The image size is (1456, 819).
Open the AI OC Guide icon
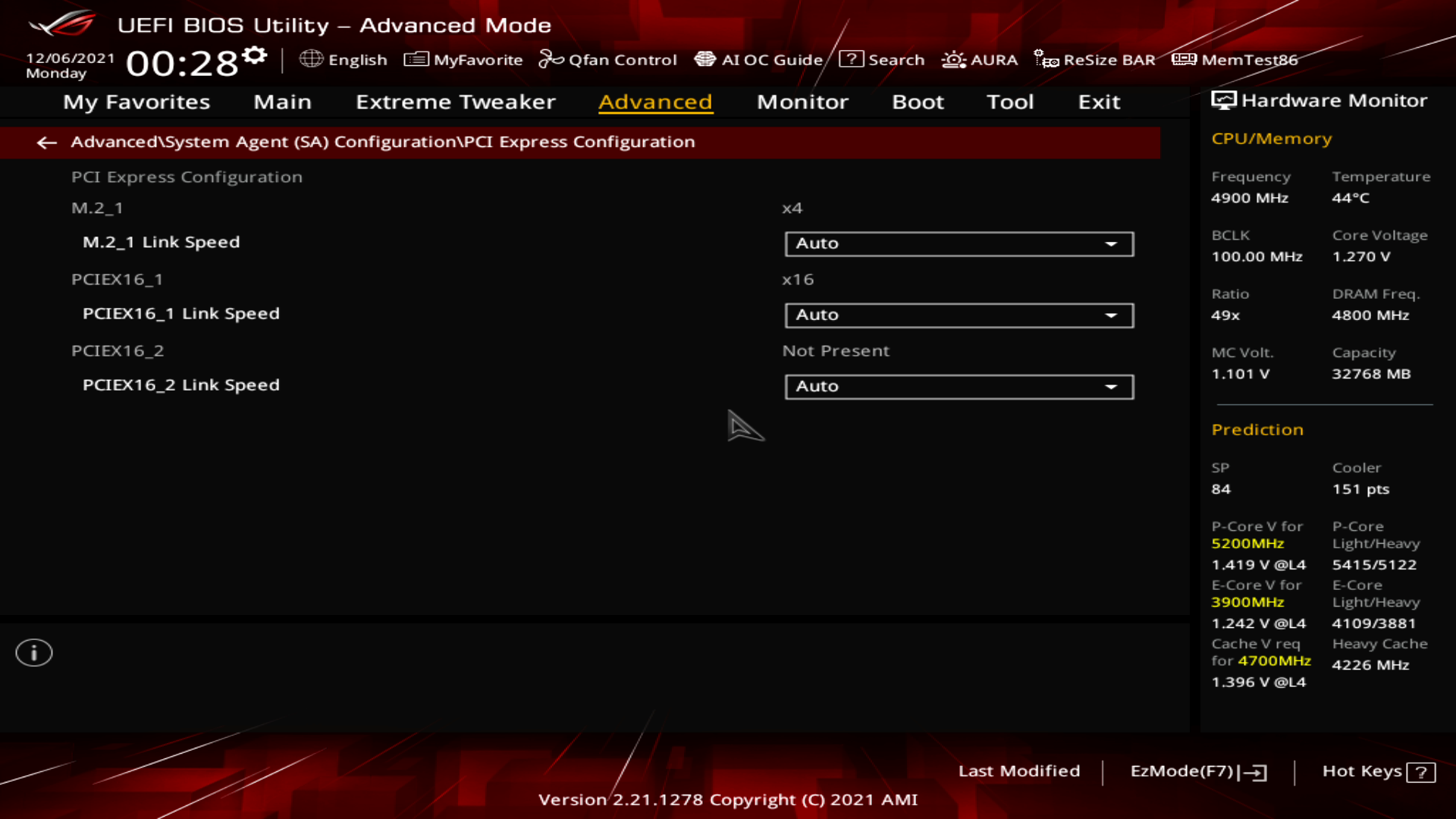pos(705,59)
